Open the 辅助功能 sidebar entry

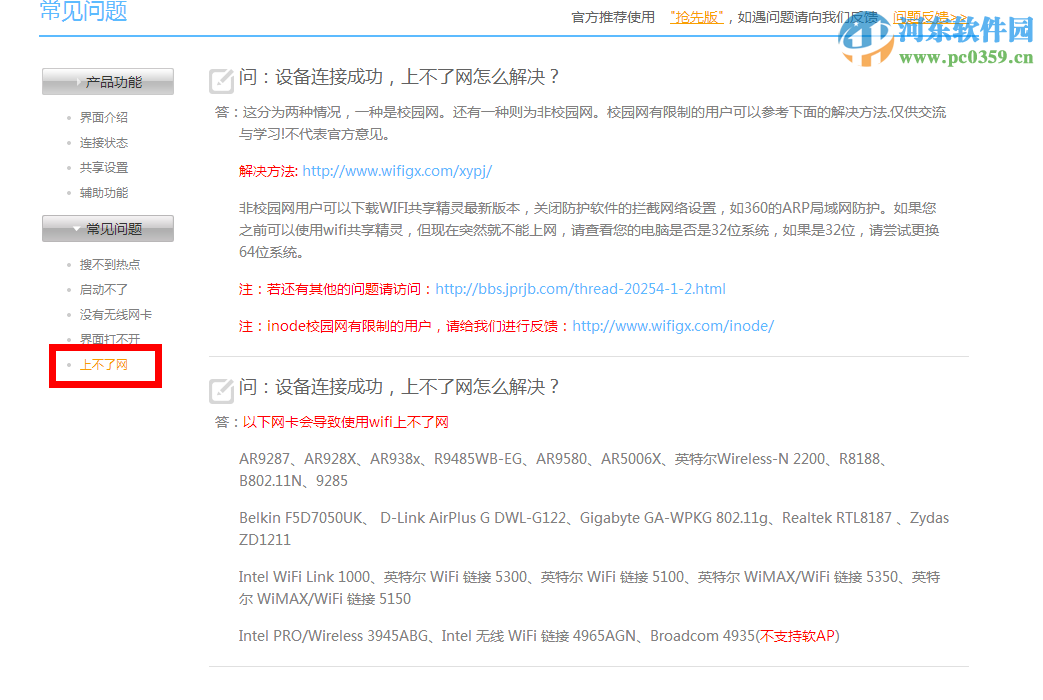point(104,192)
